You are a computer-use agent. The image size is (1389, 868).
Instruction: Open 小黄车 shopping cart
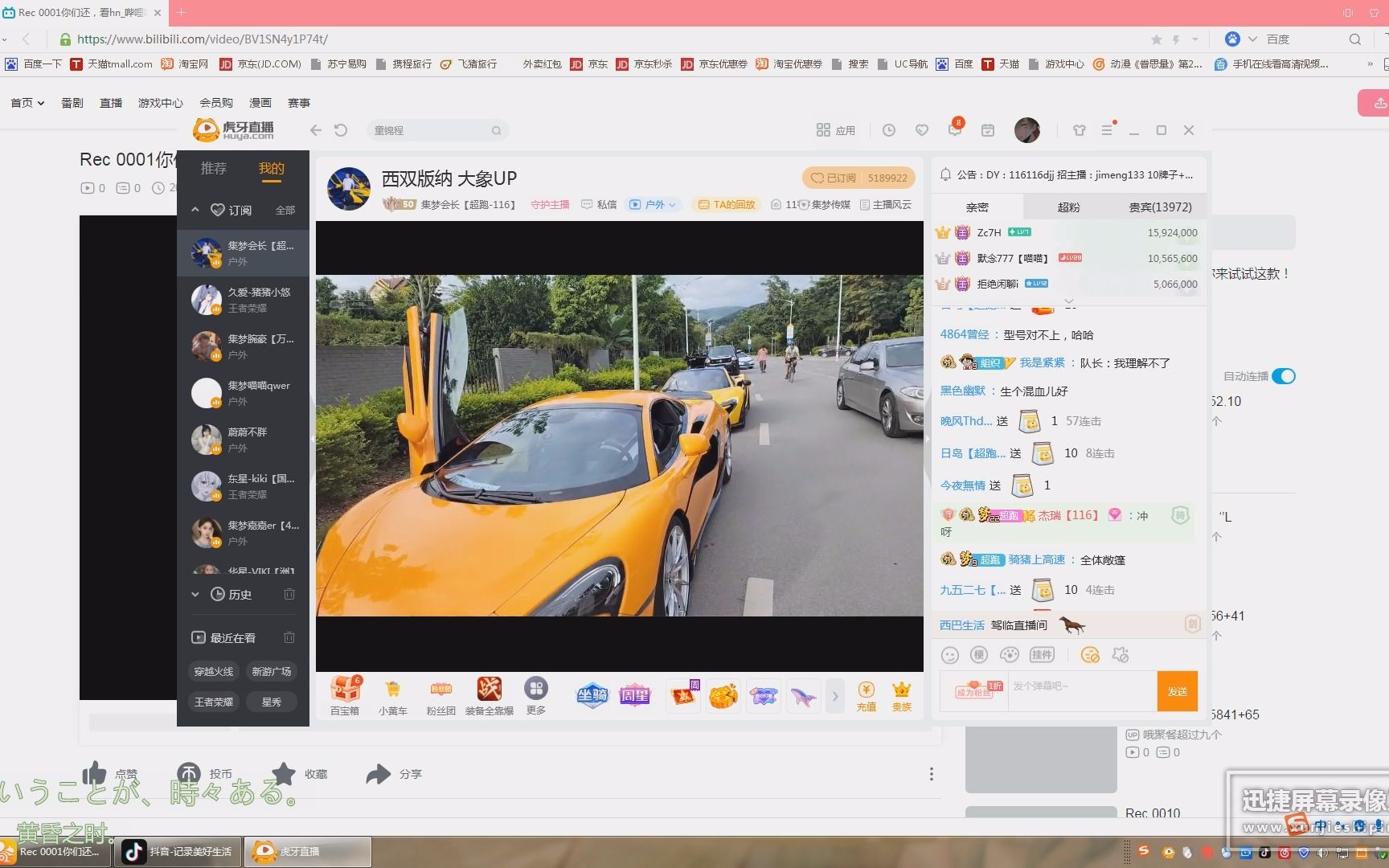(393, 696)
